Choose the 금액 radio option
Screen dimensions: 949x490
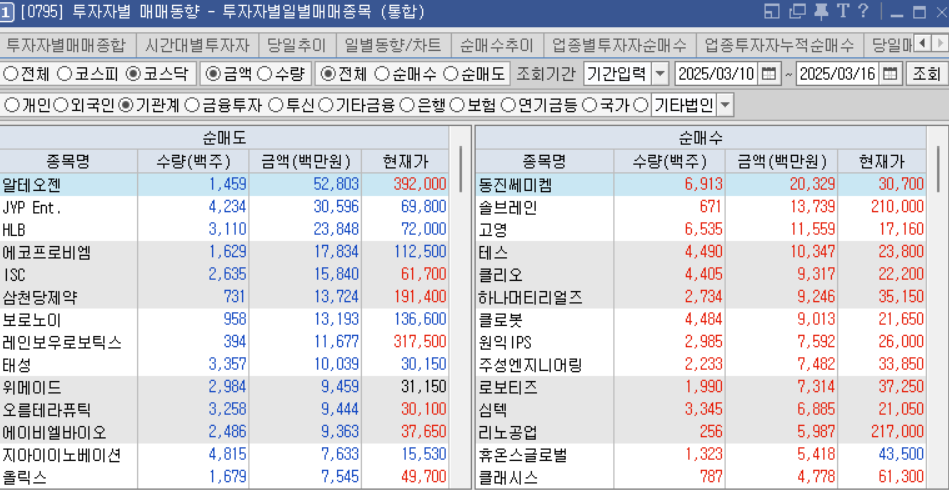point(212,74)
